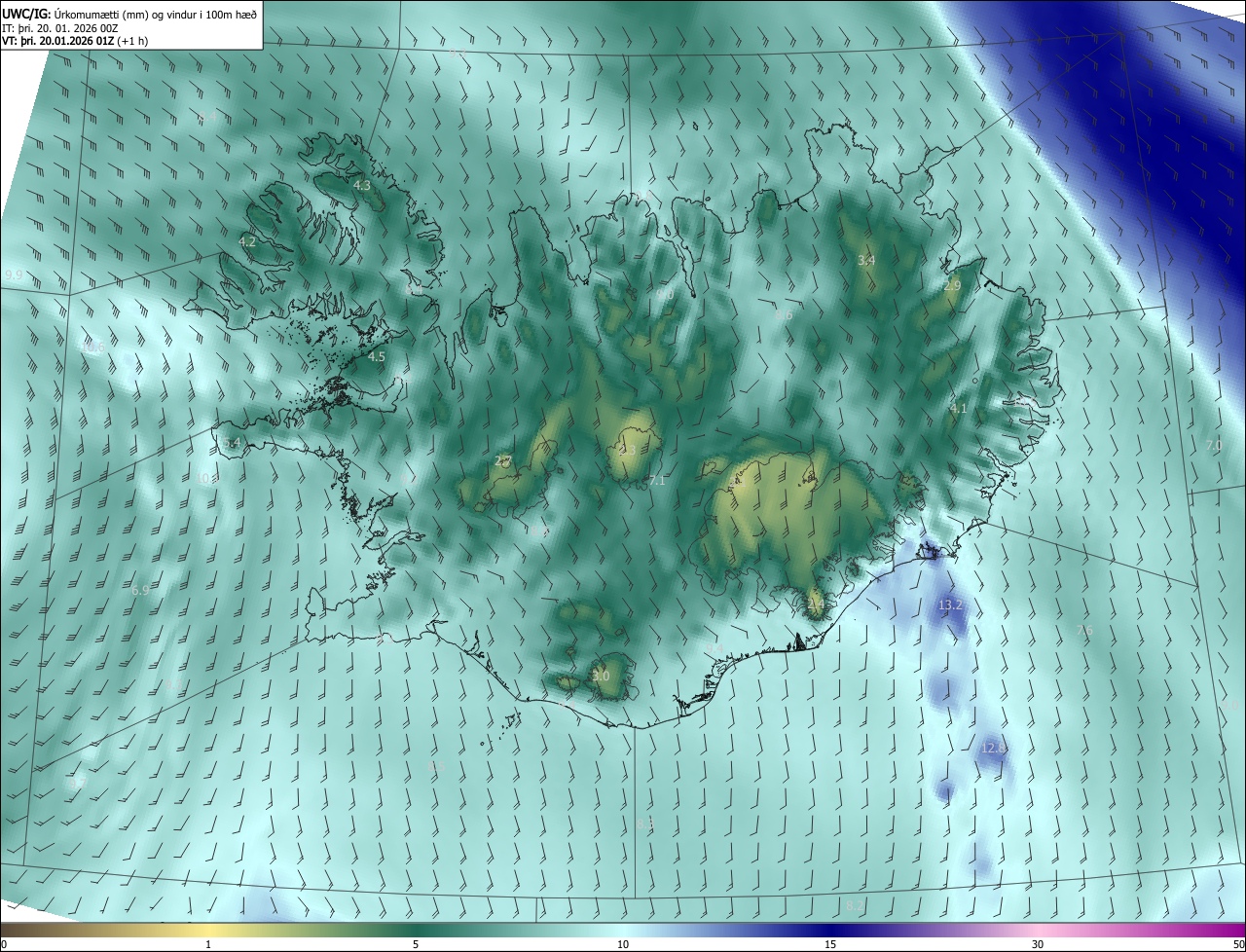Screen dimensions: 1246x952
Task: Click the 7.1 value label
Action: [x=657, y=481]
